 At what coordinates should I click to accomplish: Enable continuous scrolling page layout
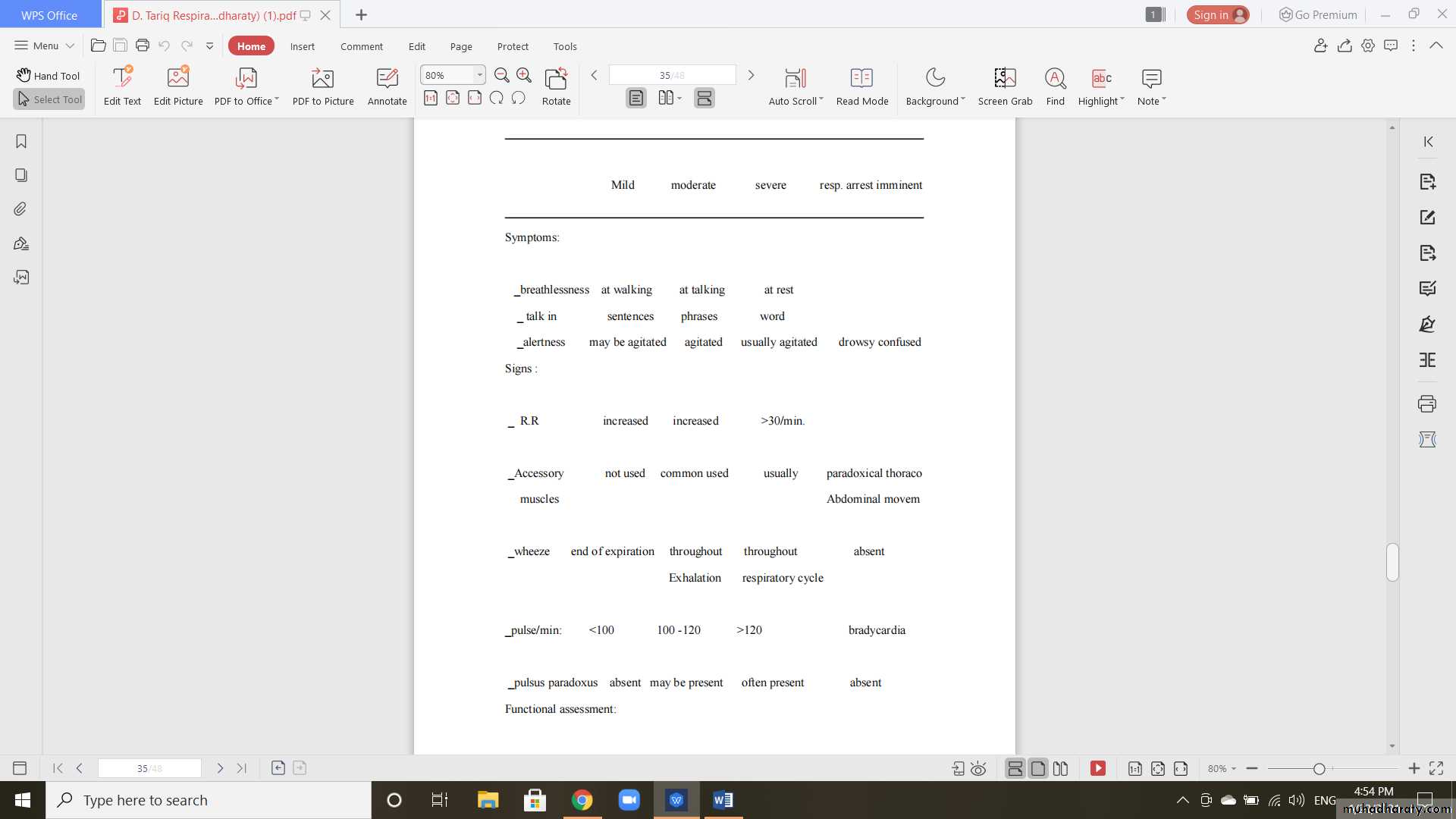(704, 98)
